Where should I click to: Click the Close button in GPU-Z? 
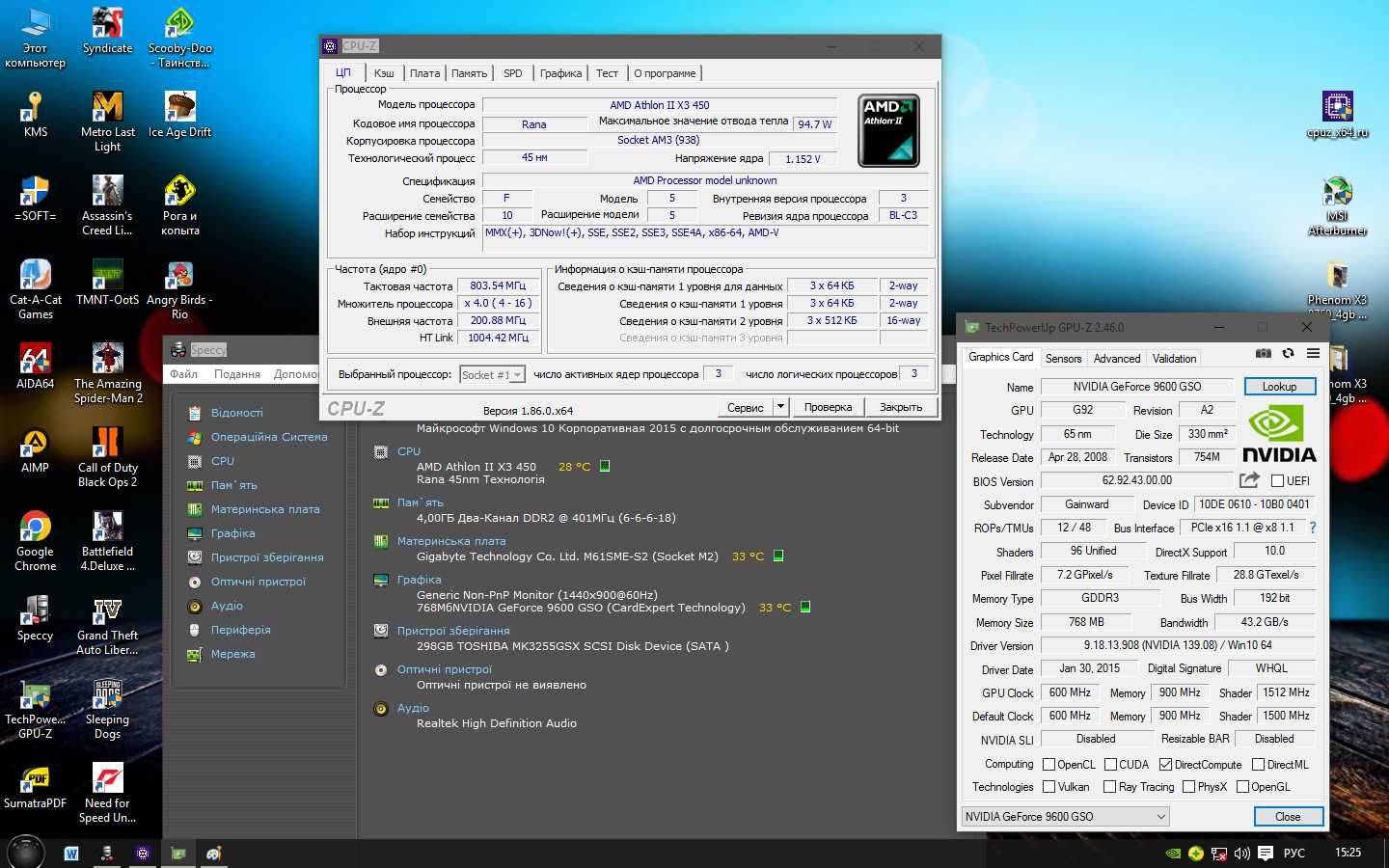[1288, 816]
